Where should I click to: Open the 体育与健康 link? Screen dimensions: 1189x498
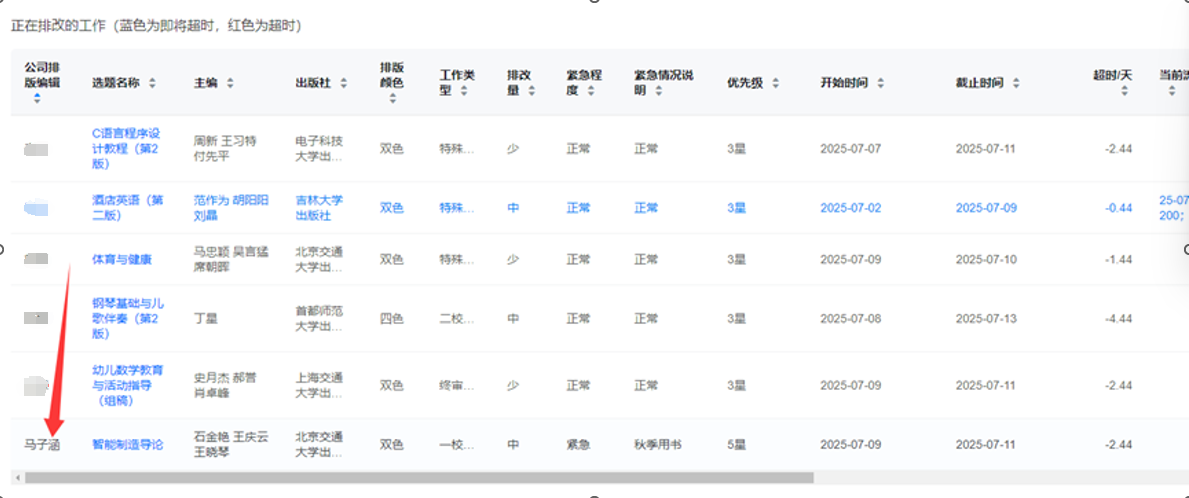pyautogui.click(x=122, y=259)
